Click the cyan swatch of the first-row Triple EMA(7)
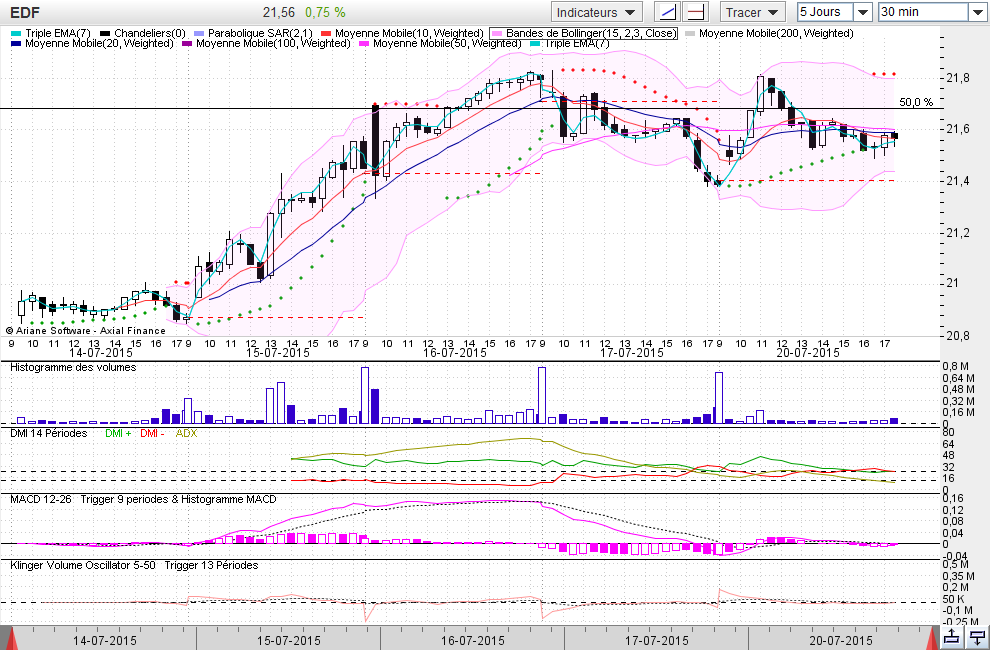 (x=16, y=33)
